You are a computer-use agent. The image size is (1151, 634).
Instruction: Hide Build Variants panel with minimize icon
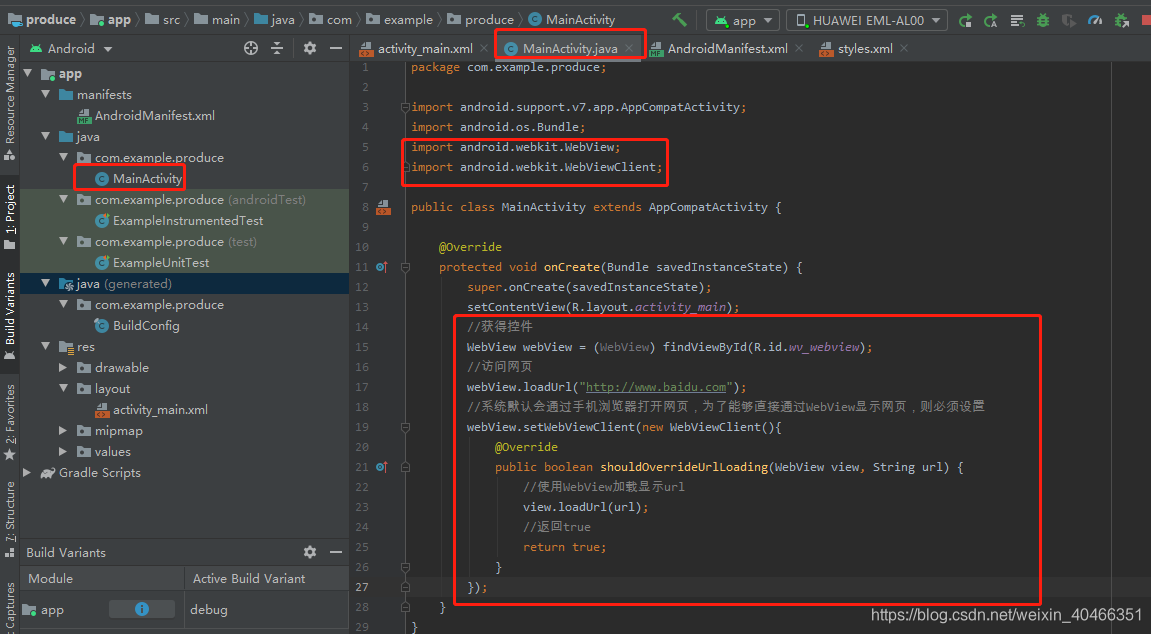[335, 552]
